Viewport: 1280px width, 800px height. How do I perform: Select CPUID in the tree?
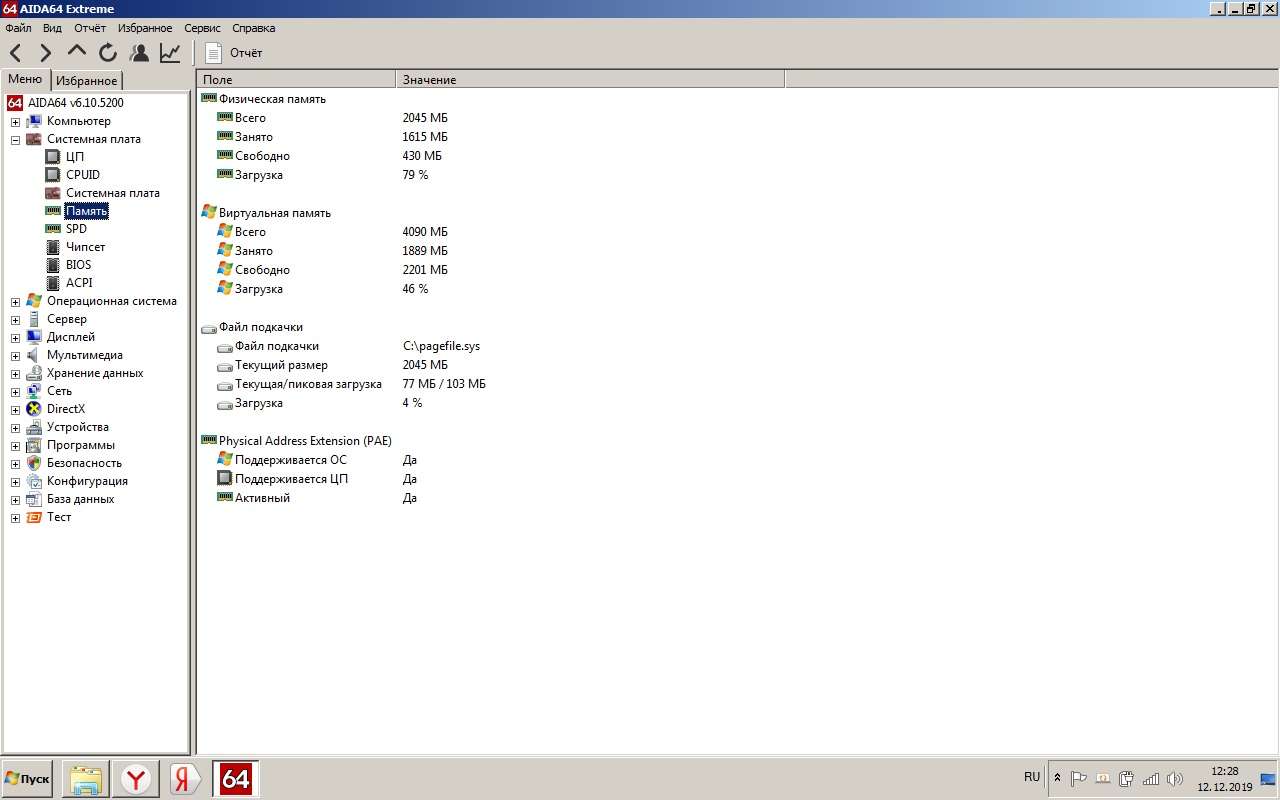[83, 175]
